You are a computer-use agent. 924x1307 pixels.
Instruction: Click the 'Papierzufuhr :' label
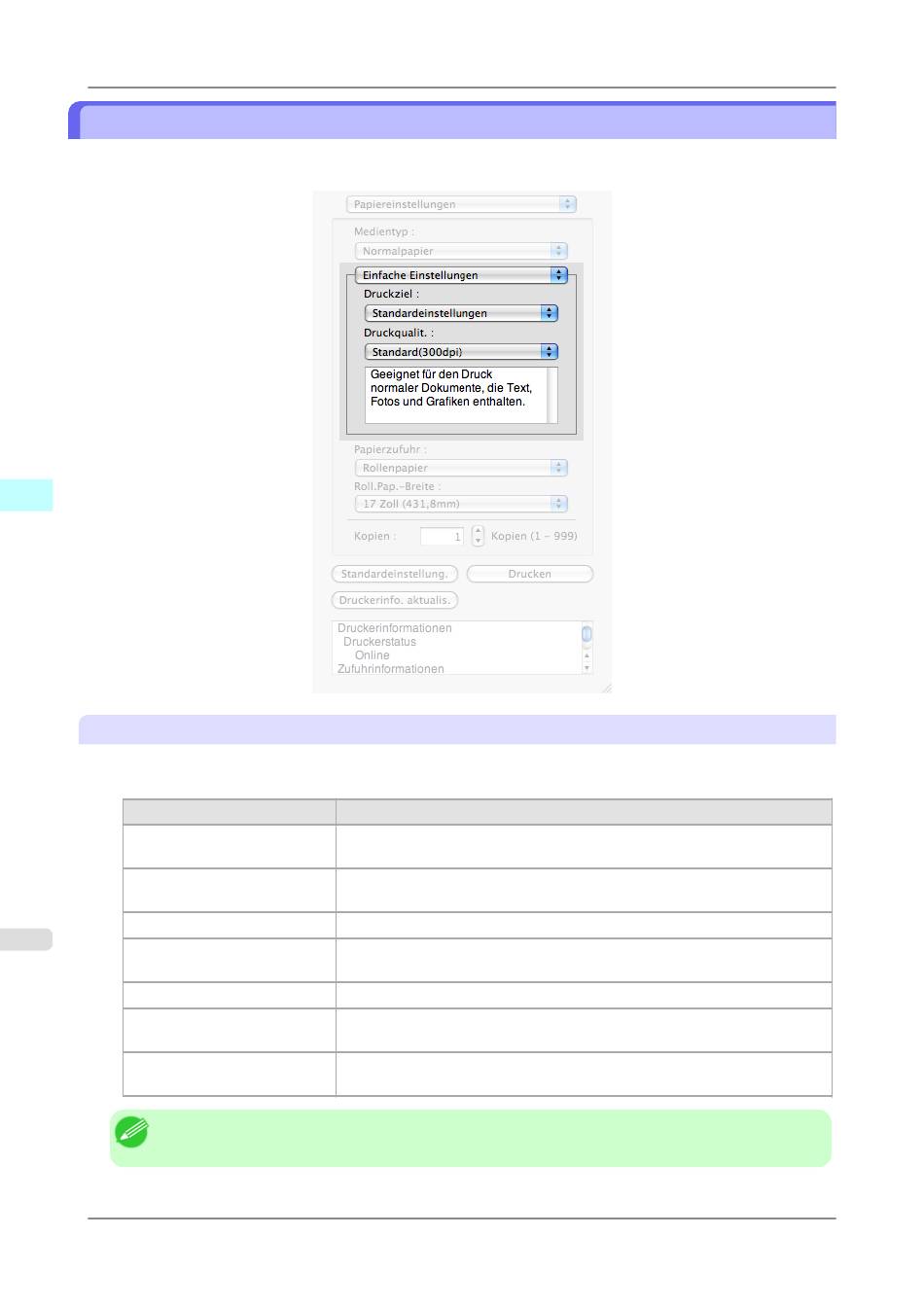coord(390,449)
